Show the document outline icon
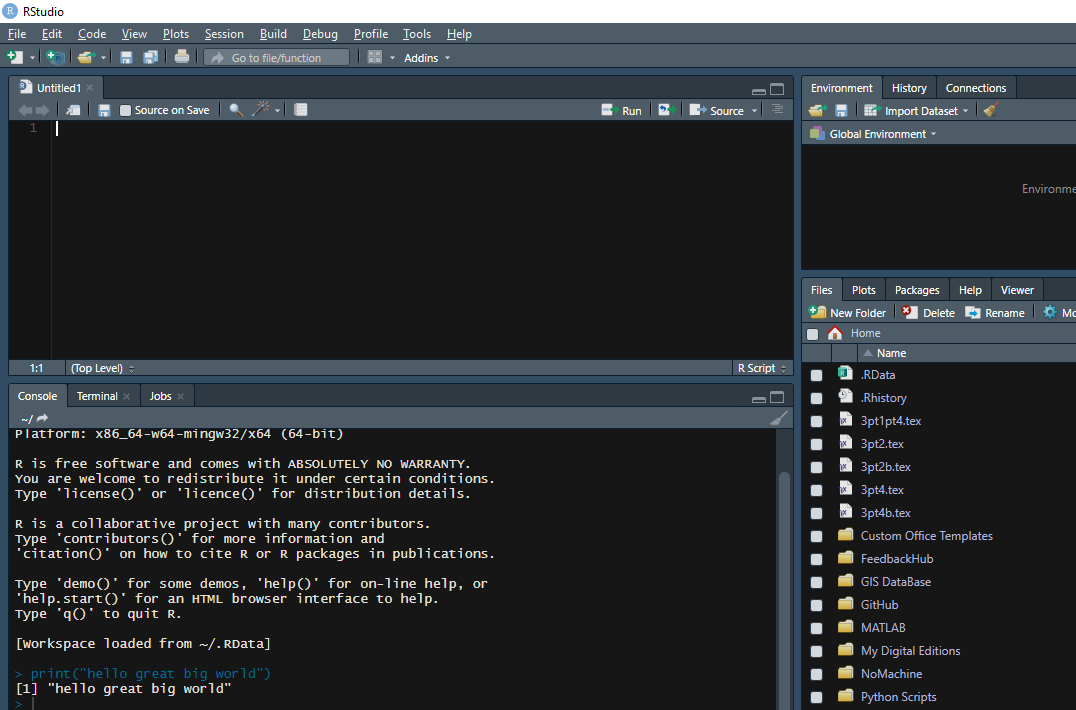This screenshot has width=1076, height=710. coord(777,110)
